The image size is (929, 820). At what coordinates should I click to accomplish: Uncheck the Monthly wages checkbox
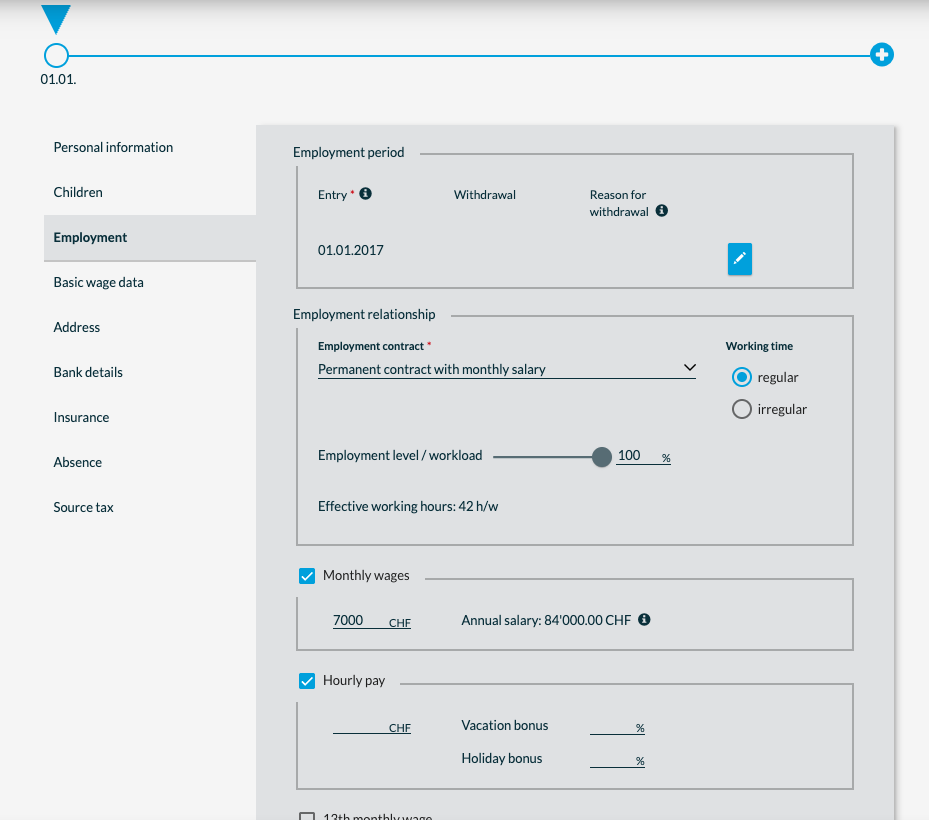307,576
